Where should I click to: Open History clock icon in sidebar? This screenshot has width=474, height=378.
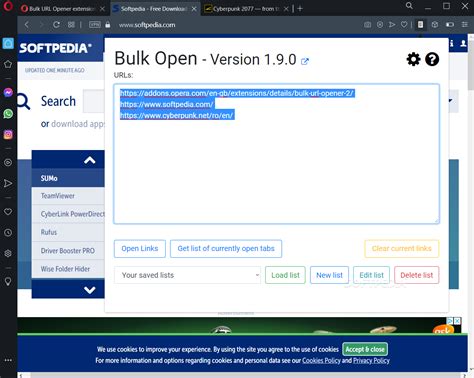8,233
